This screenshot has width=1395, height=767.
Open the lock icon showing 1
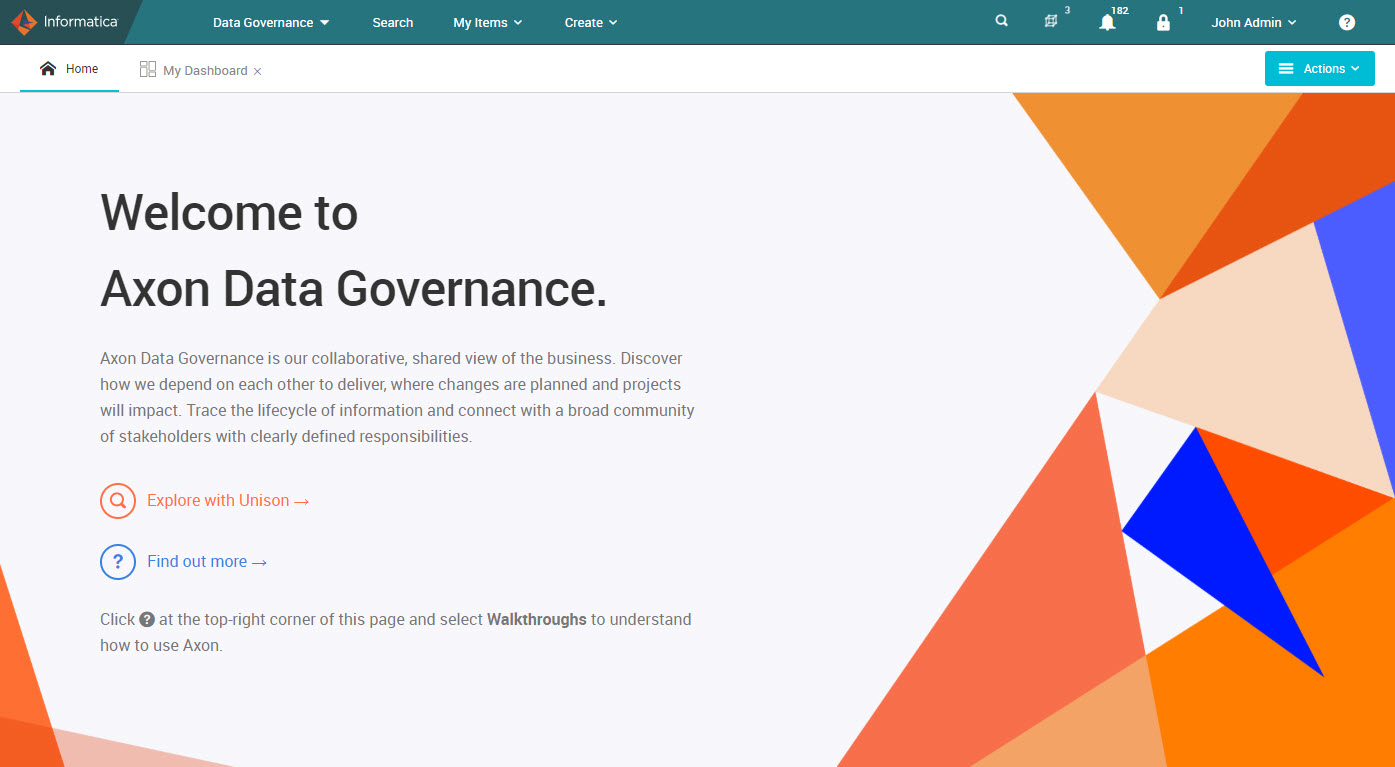[1163, 23]
